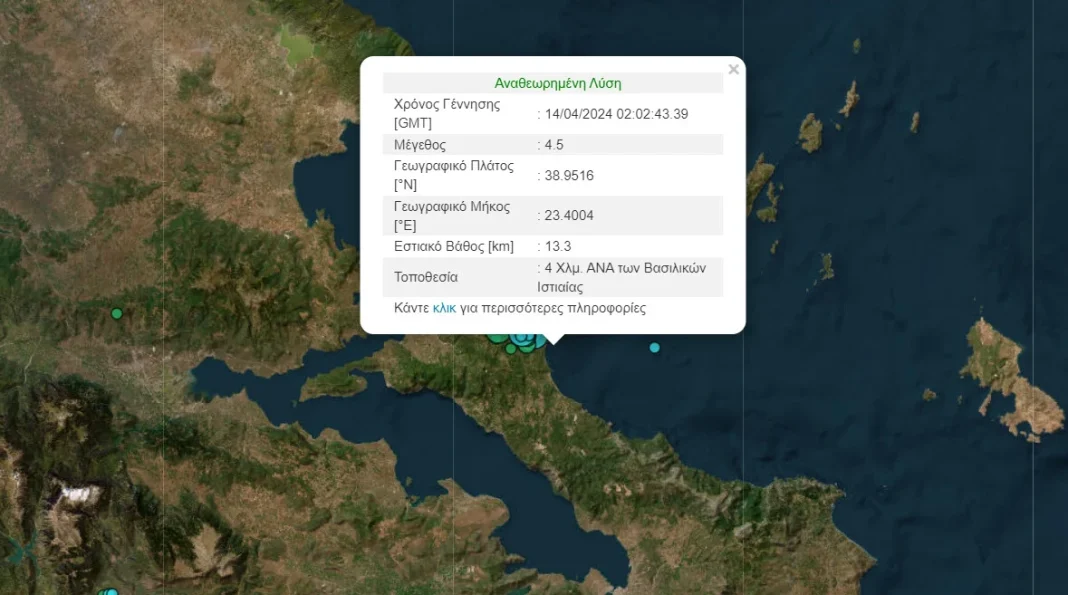1068x595 pixels.
Task: Click the 'Μέγεθος' row label
Action: 420,145
